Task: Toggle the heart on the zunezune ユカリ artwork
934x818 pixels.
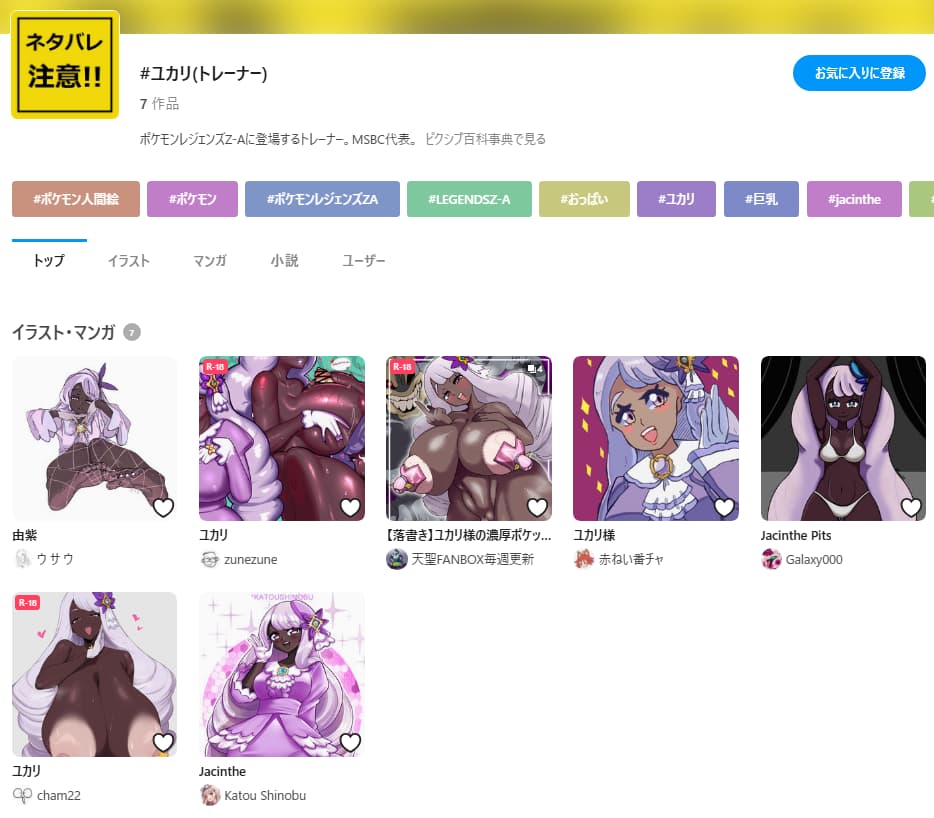Action: (x=350, y=507)
